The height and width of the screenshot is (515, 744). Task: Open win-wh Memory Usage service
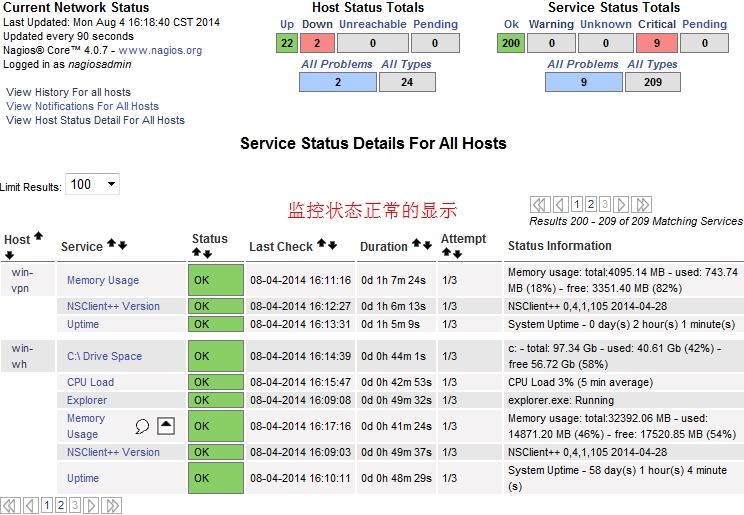click(x=86, y=426)
